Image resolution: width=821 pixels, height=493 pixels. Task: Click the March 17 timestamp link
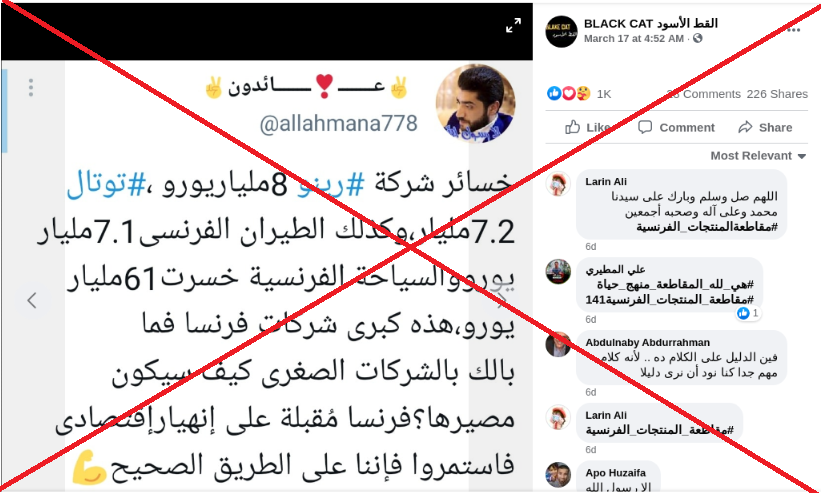(634, 39)
